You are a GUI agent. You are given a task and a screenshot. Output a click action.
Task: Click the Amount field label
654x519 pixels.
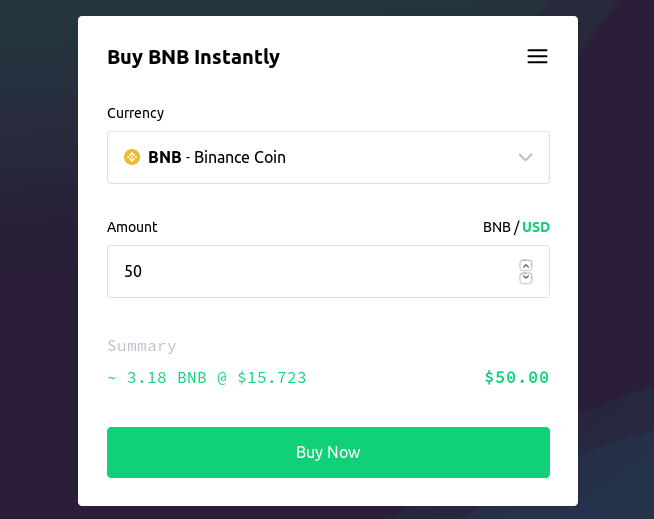pyautogui.click(x=132, y=227)
